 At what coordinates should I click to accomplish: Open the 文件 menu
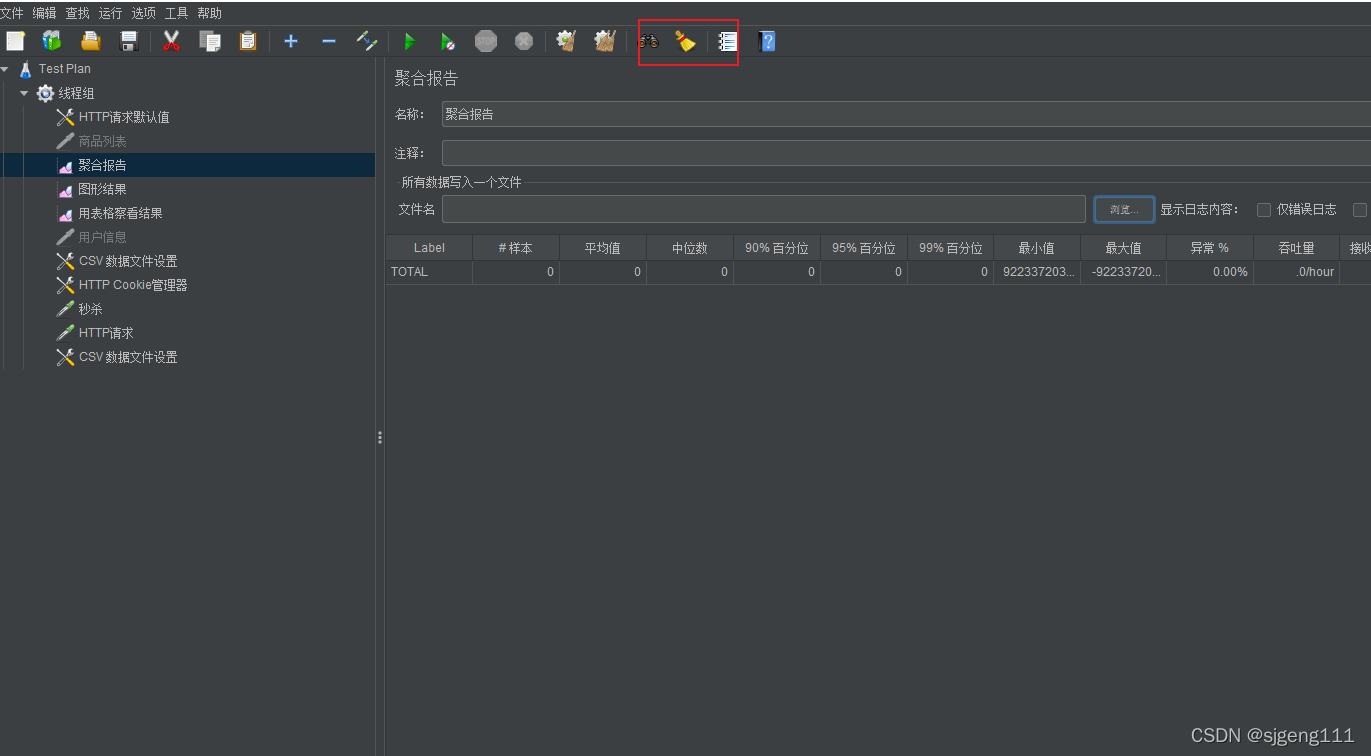tap(12, 13)
